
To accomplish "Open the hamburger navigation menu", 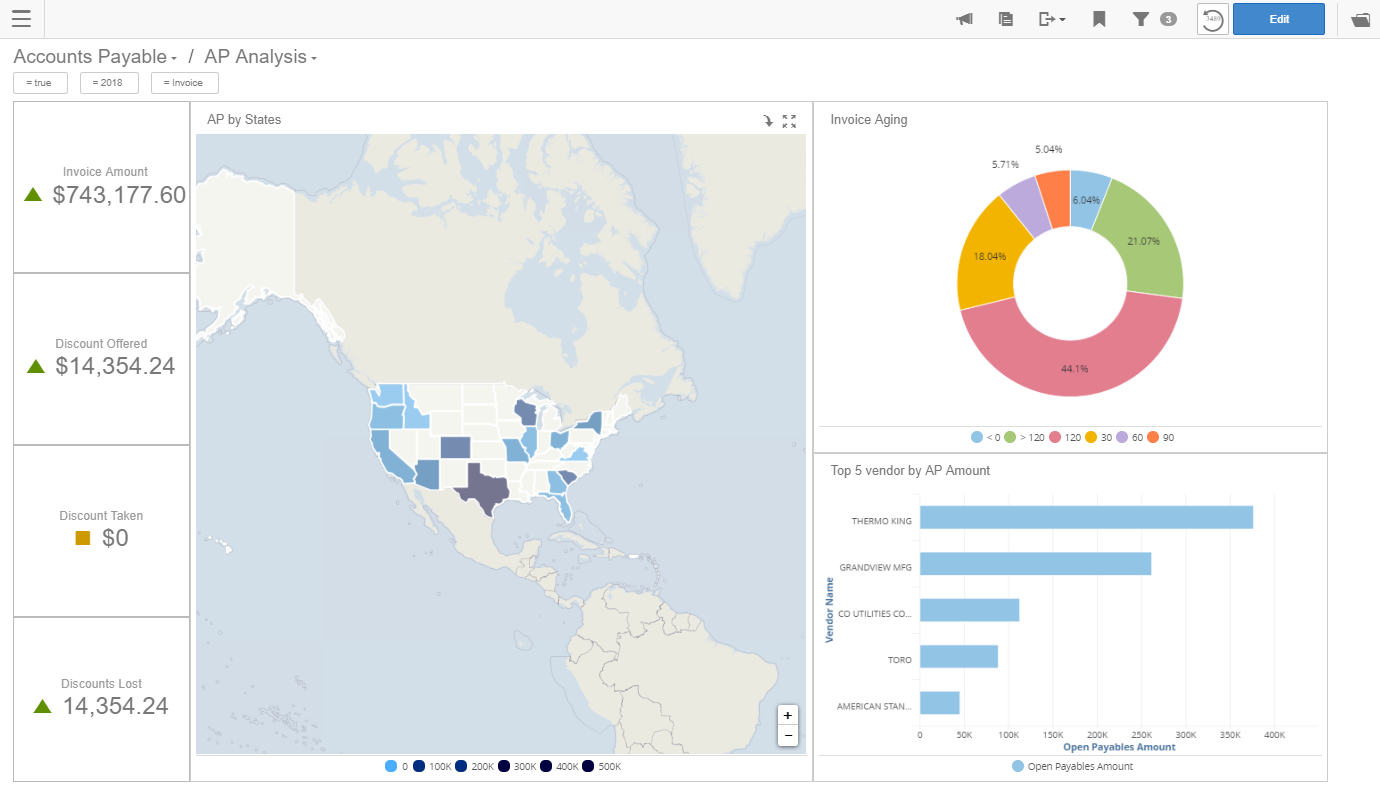I will tap(20, 17).
